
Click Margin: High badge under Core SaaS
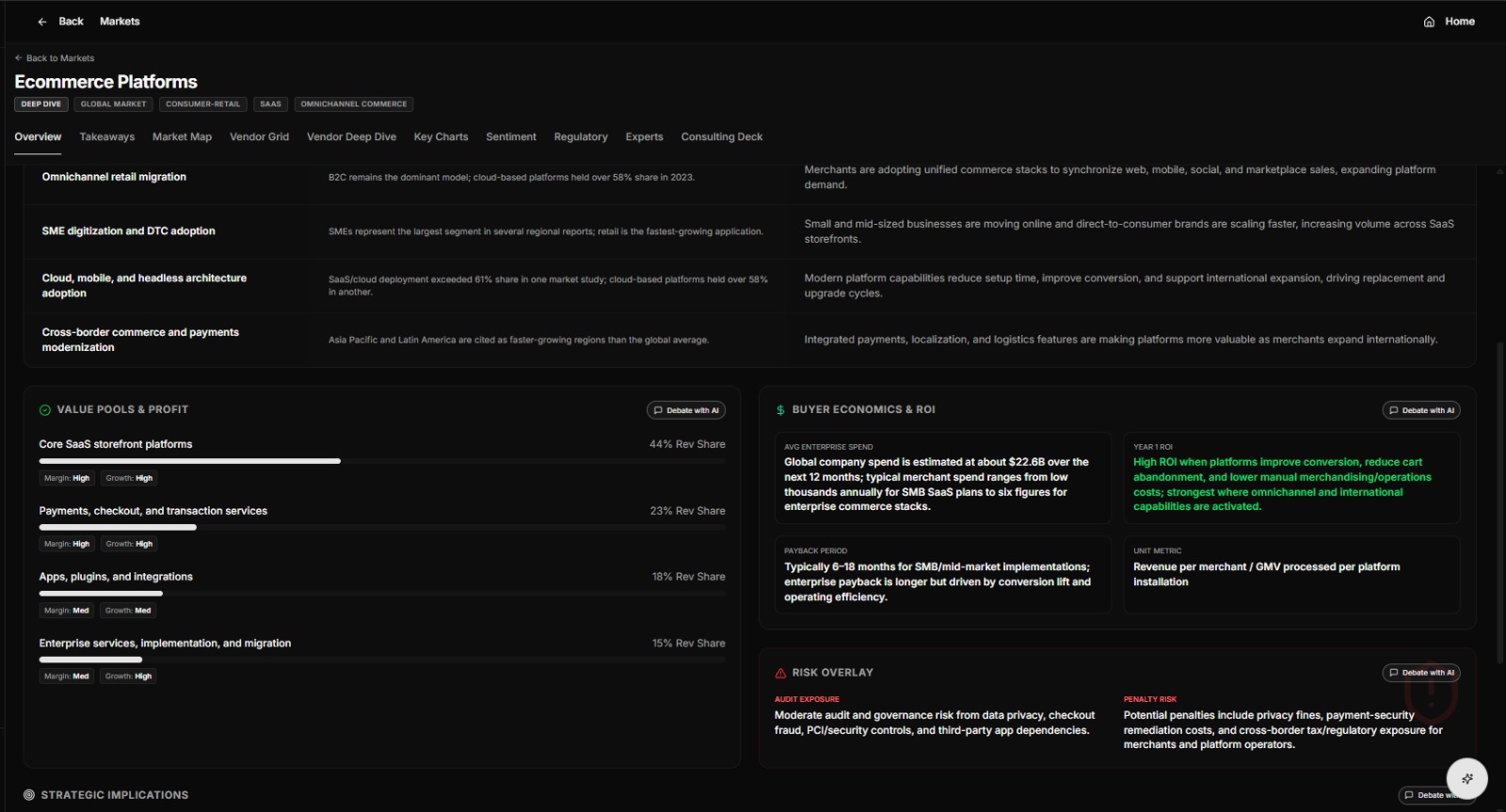(67, 478)
